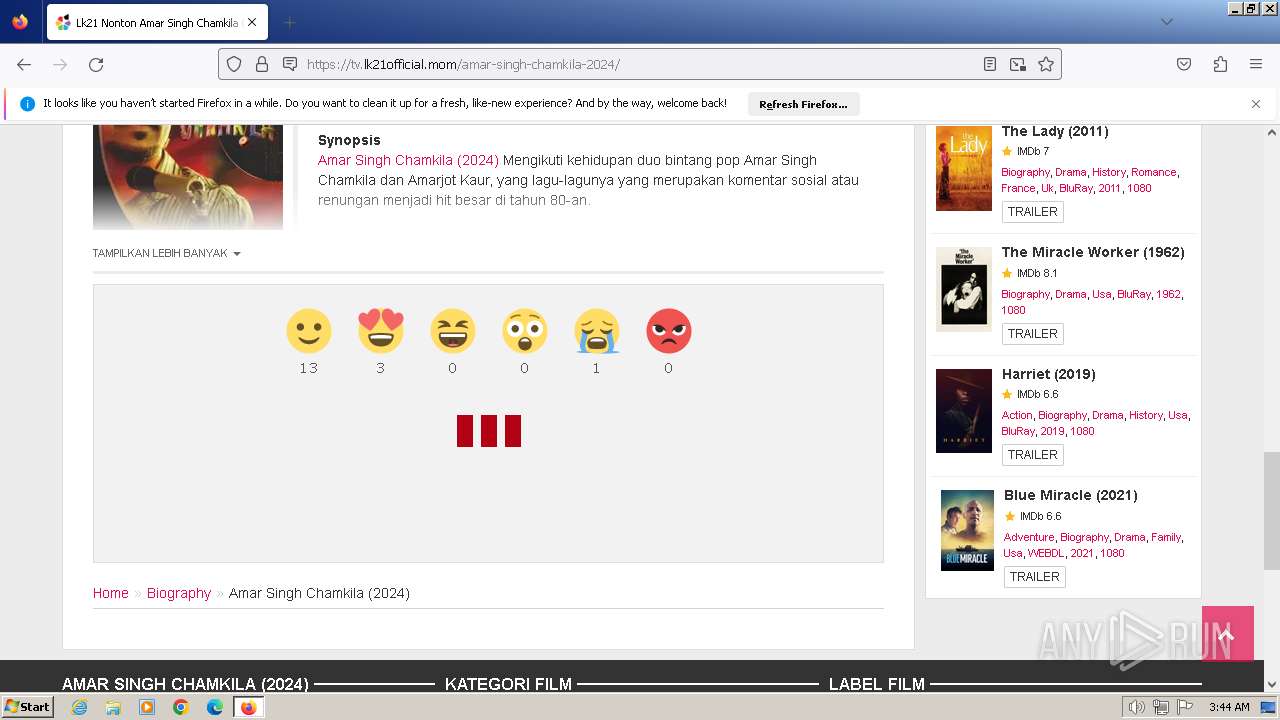Click the shield tracking protection icon
Viewport: 1280px width, 720px height.
click(x=234, y=64)
